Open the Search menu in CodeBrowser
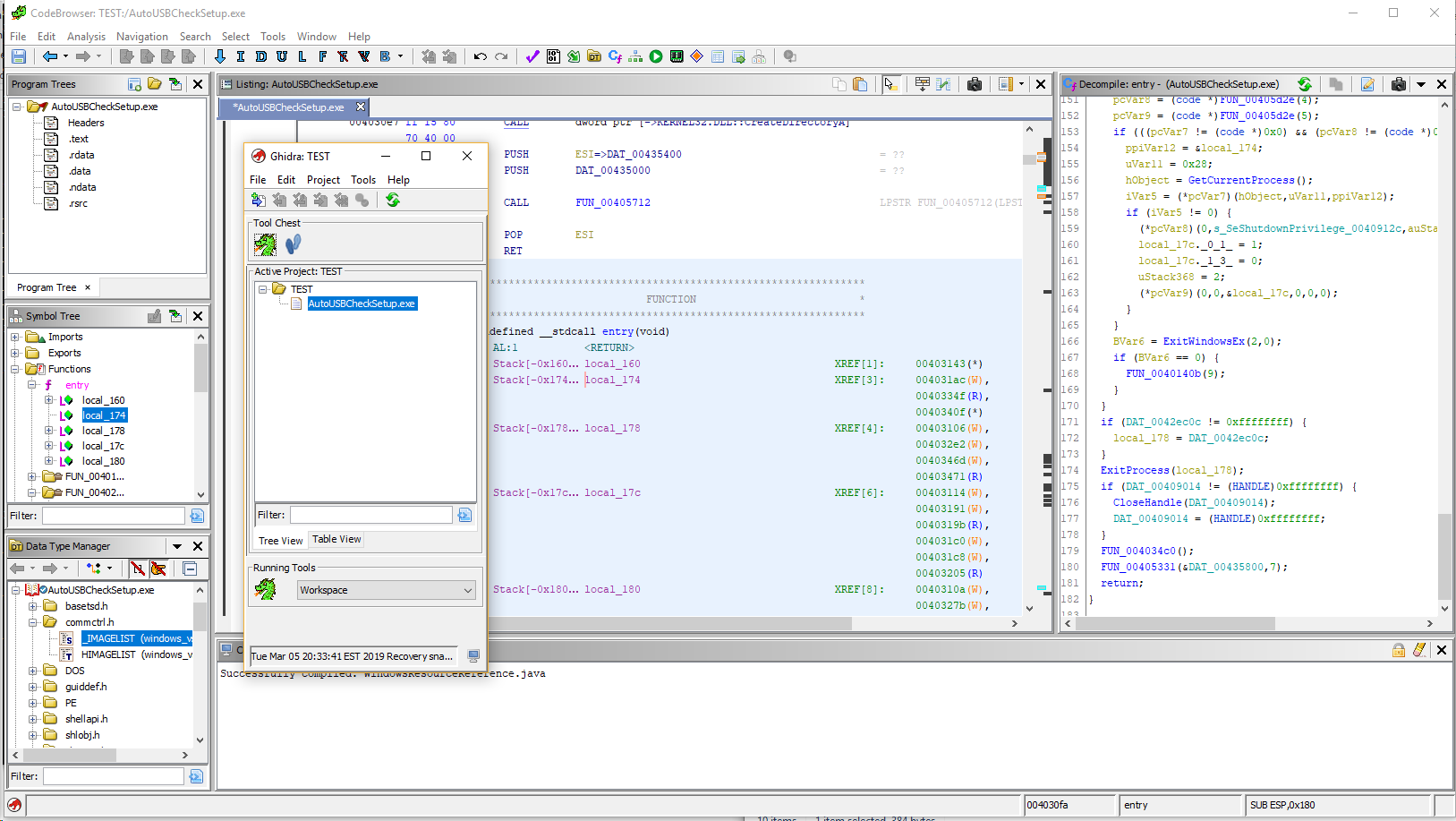Viewport: 1456px width, 821px height. tap(195, 37)
